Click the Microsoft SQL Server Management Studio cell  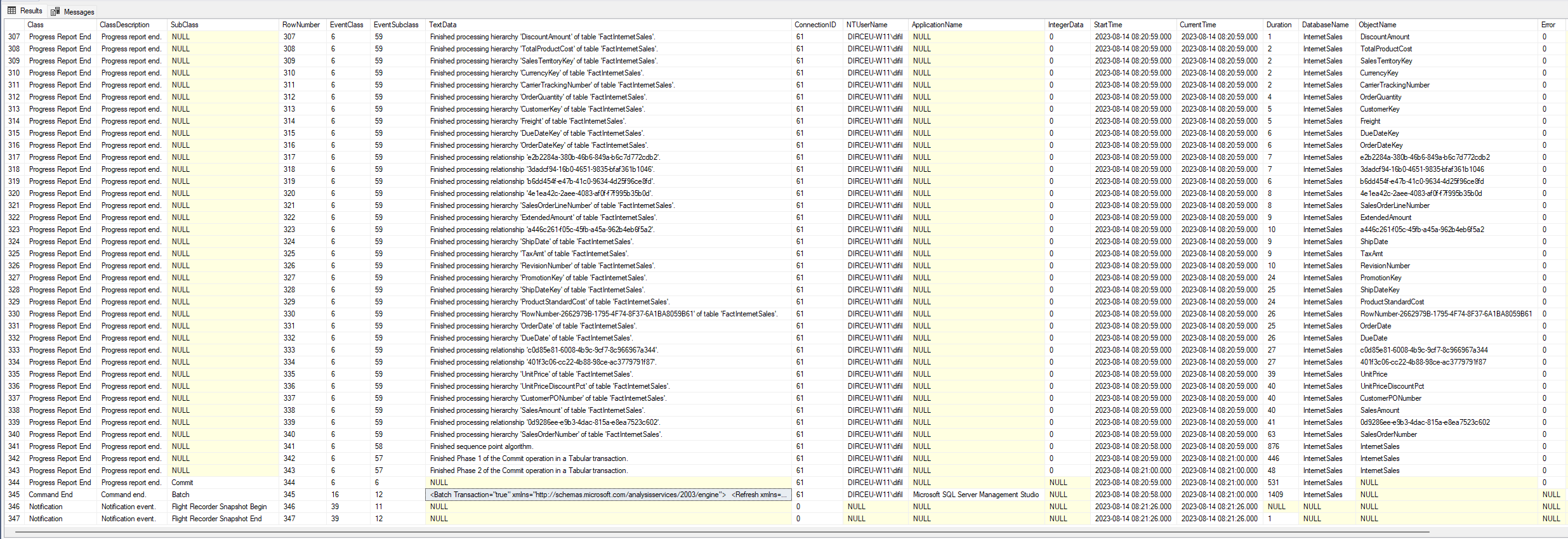coord(975,495)
